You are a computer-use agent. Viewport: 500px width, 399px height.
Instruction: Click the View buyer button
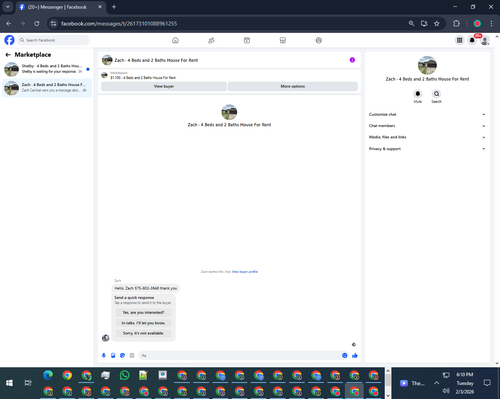point(164,86)
